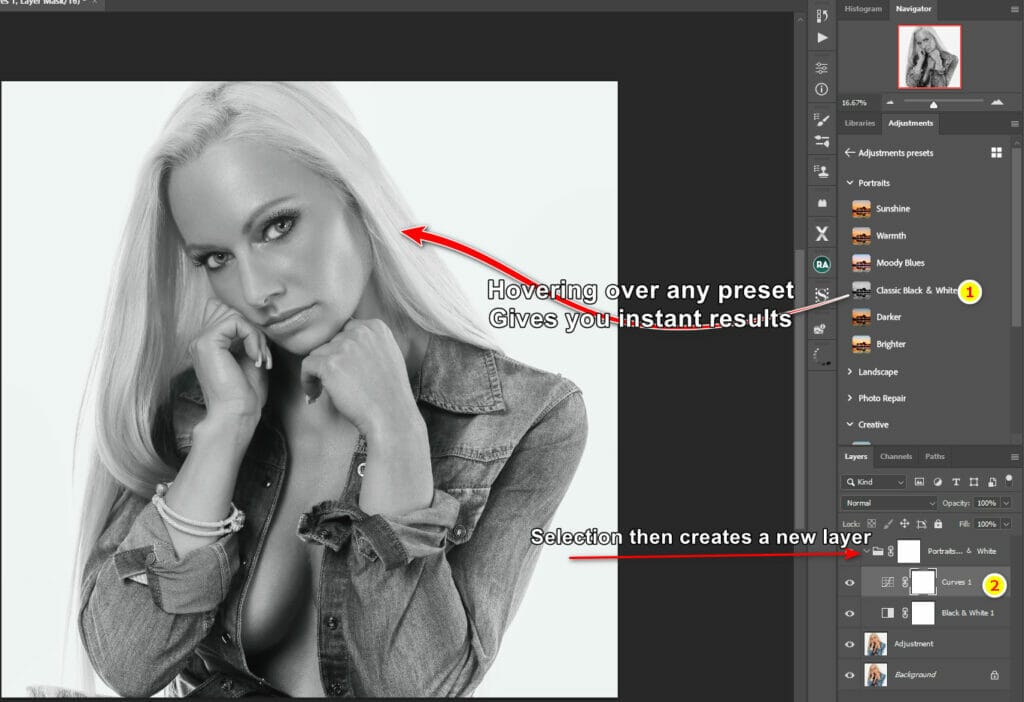Screen dimensions: 1024x702
Task: Click the 16.67% zoom value field
Action: (854, 103)
